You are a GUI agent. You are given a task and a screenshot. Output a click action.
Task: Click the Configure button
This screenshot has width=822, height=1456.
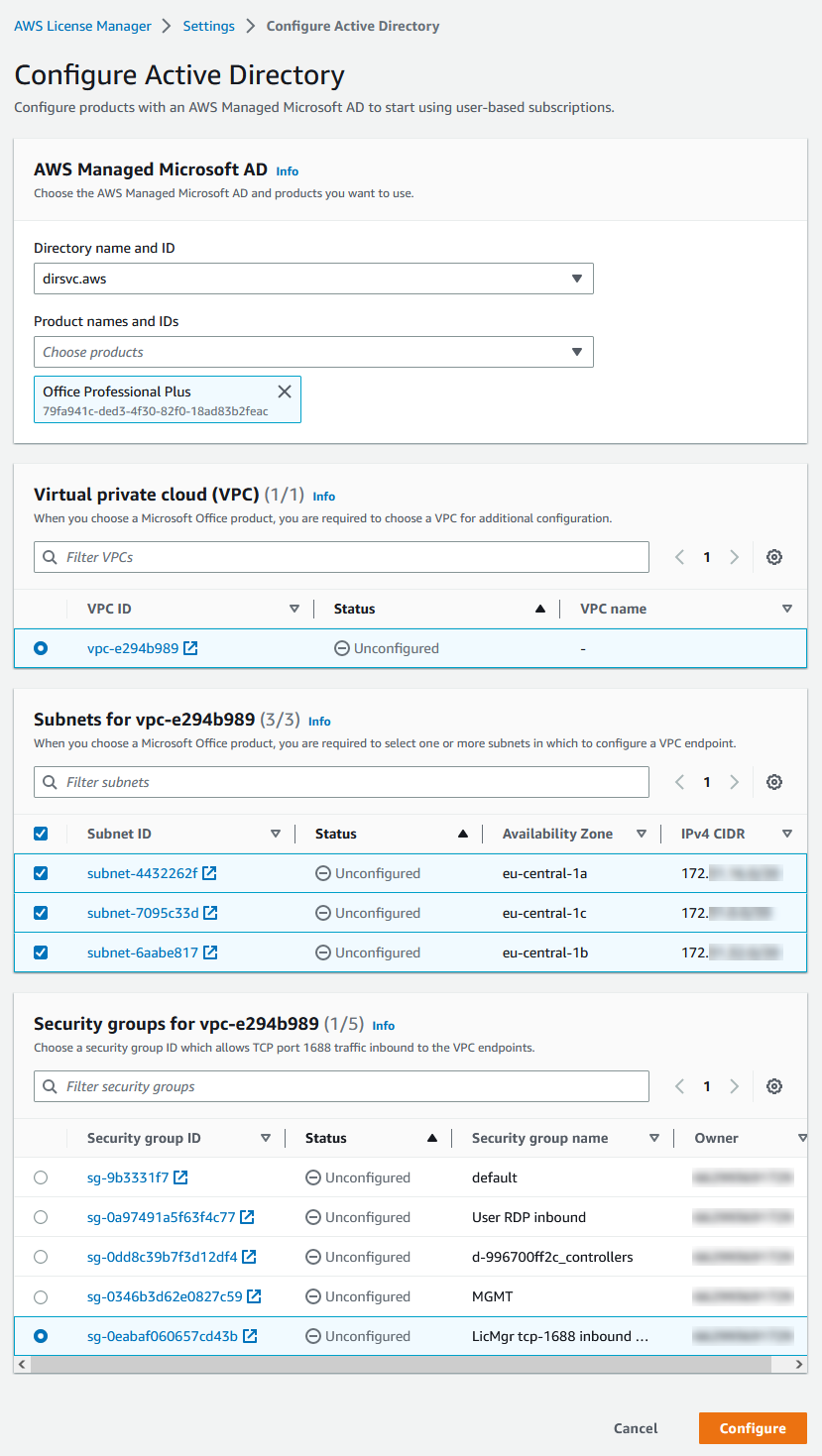753,1428
